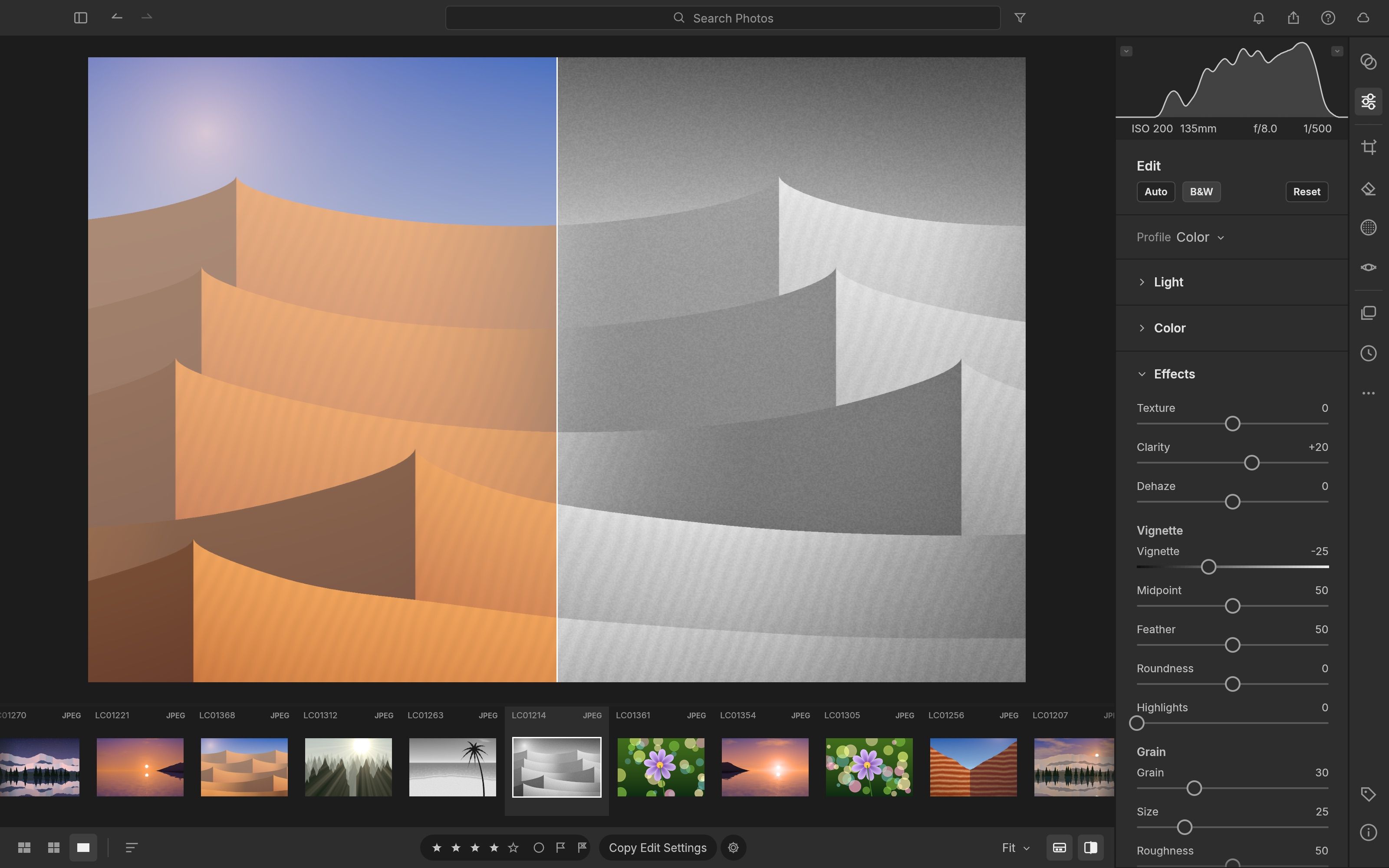
Task: Open notifications bell icon
Action: click(1258, 18)
